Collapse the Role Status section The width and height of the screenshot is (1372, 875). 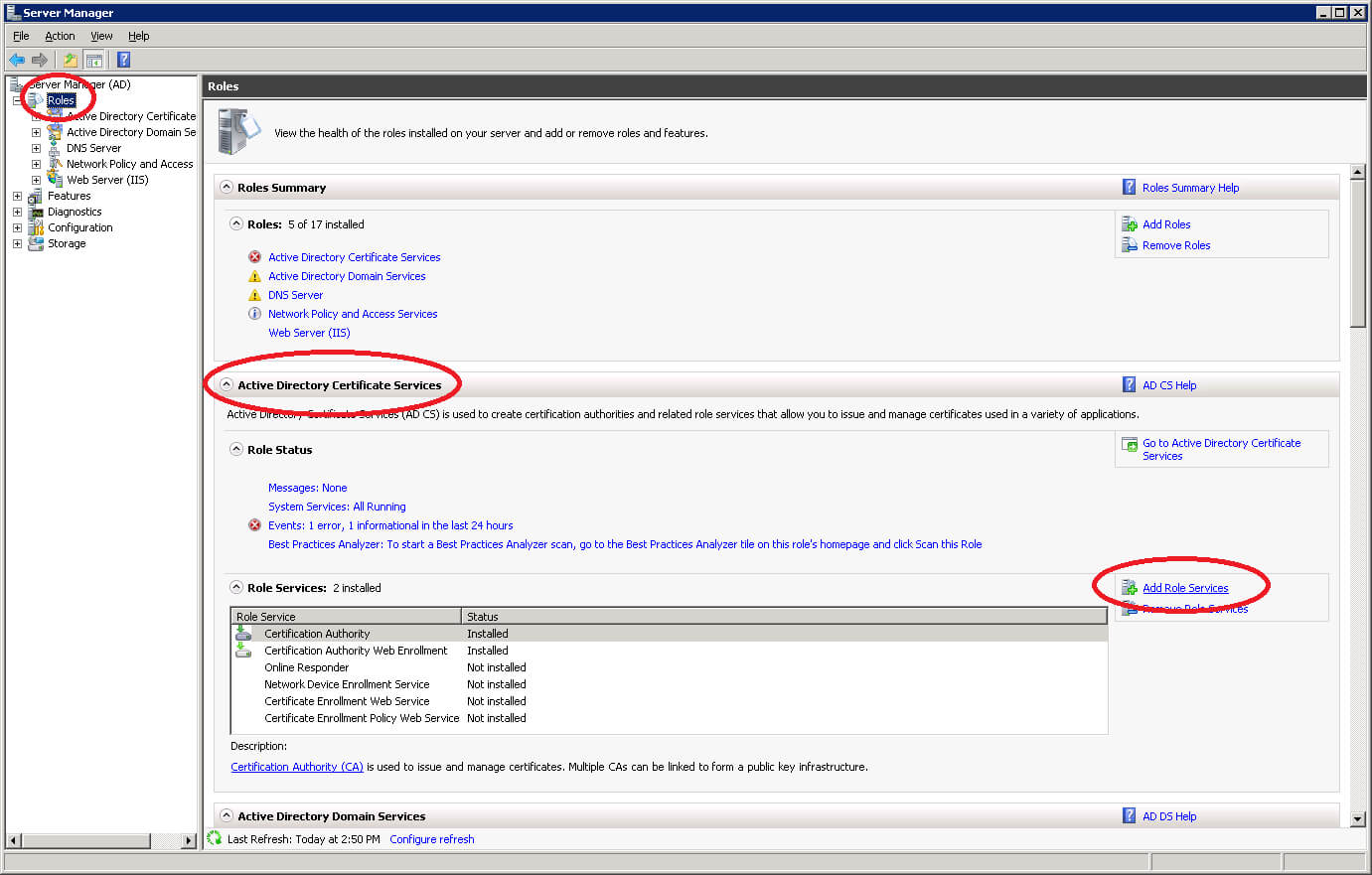[x=236, y=449]
